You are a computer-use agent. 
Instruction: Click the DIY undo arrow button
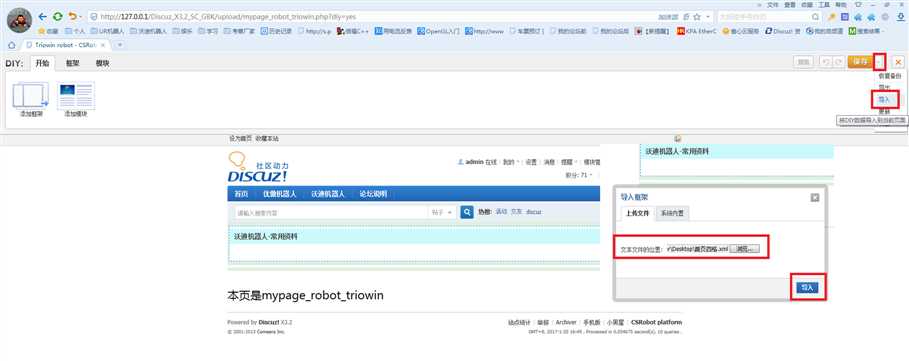(x=825, y=62)
